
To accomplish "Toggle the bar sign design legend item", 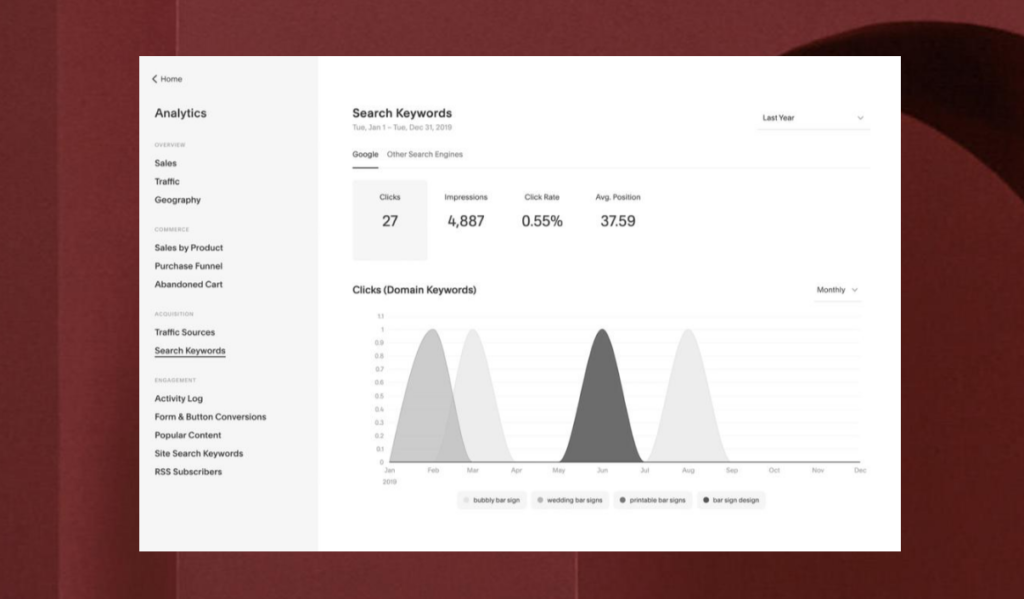I will [x=731, y=500].
